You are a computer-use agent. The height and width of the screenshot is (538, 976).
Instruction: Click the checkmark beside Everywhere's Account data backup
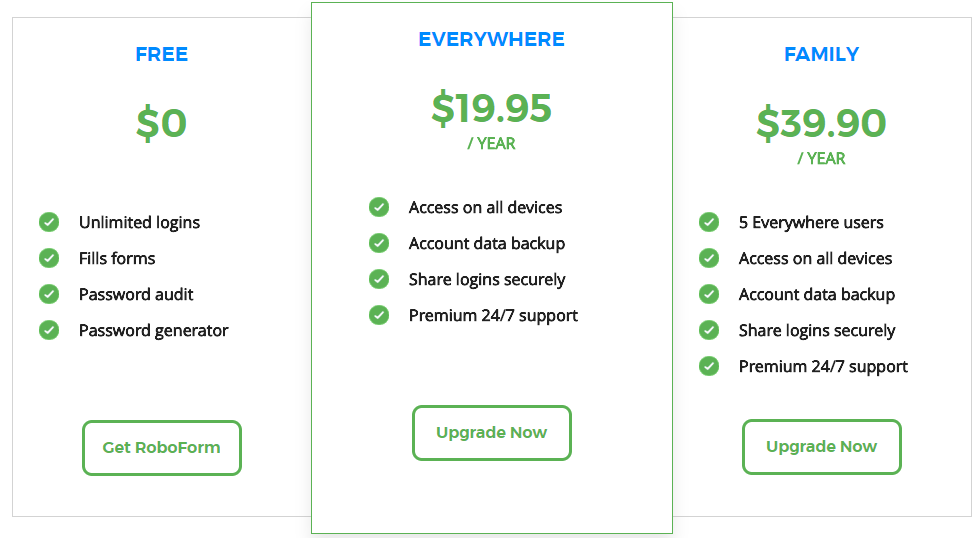click(x=379, y=243)
